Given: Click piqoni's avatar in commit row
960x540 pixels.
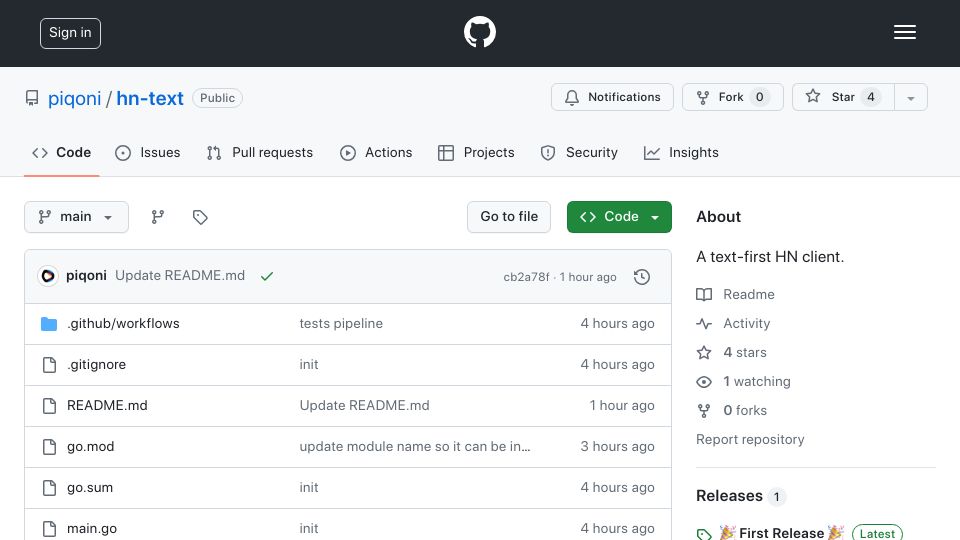Looking at the screenshot, I should tap(48, 276).
